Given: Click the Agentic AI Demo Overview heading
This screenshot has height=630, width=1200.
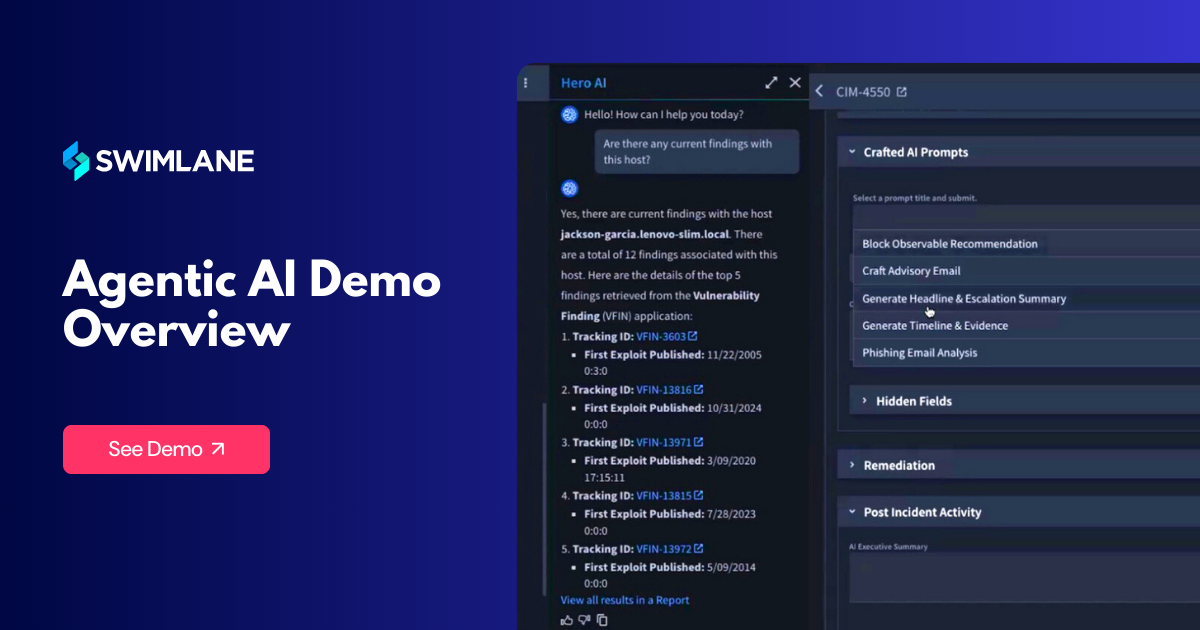Looking at the screenshot, I should (251, 305).
